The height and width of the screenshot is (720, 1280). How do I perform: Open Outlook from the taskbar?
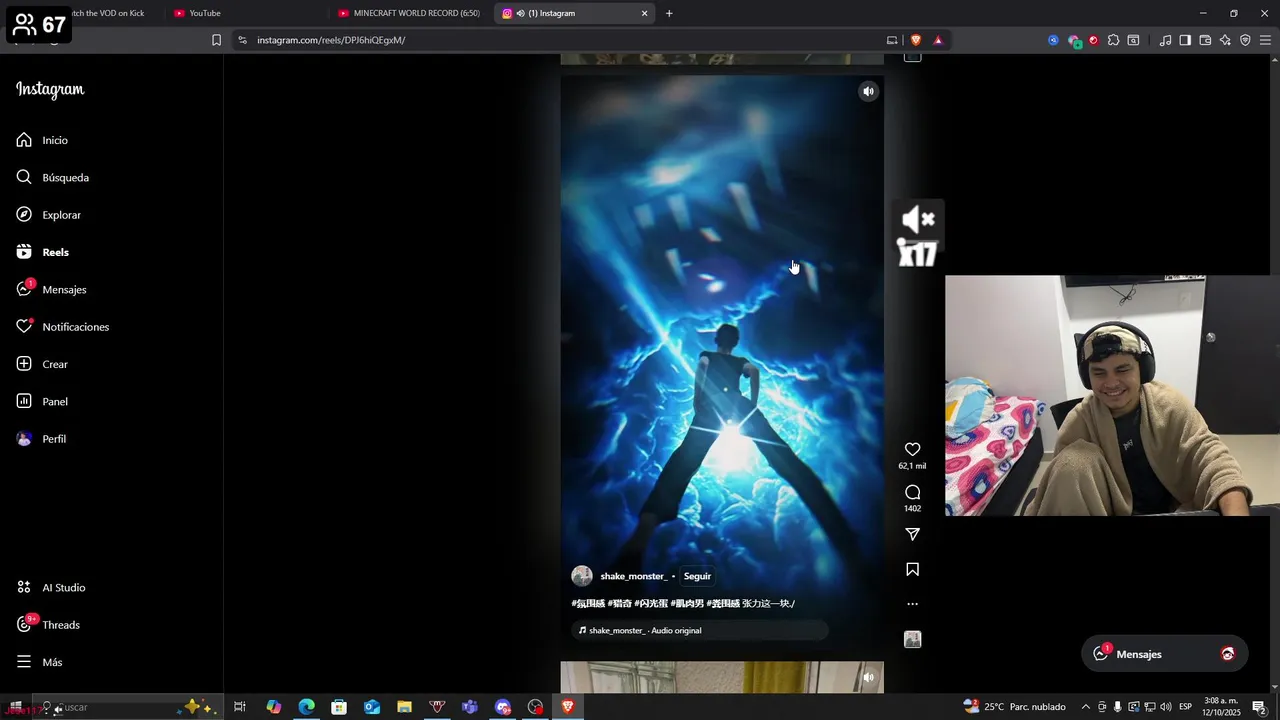pos(372,707)
